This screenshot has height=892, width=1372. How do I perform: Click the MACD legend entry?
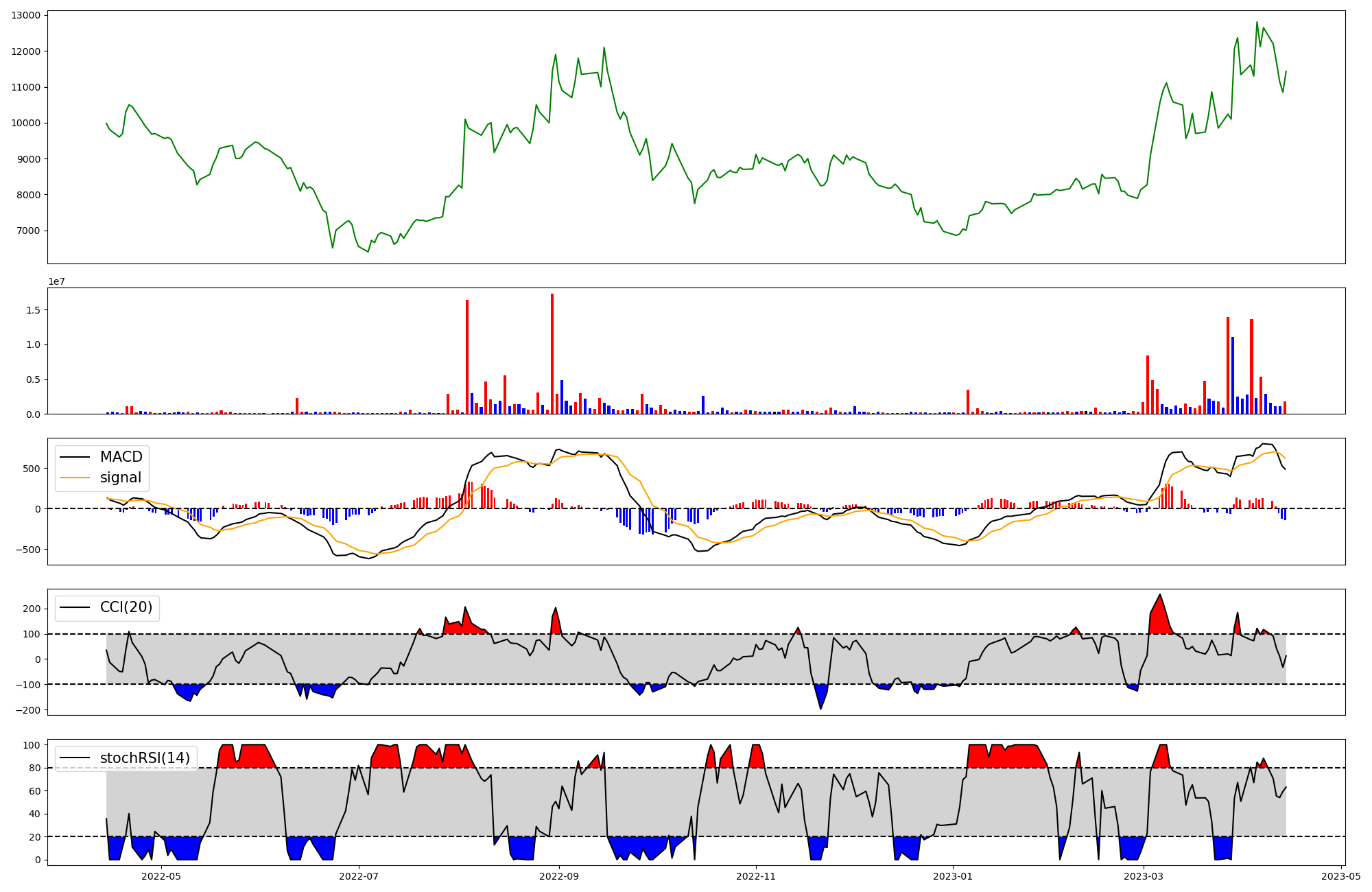point(121,457)
